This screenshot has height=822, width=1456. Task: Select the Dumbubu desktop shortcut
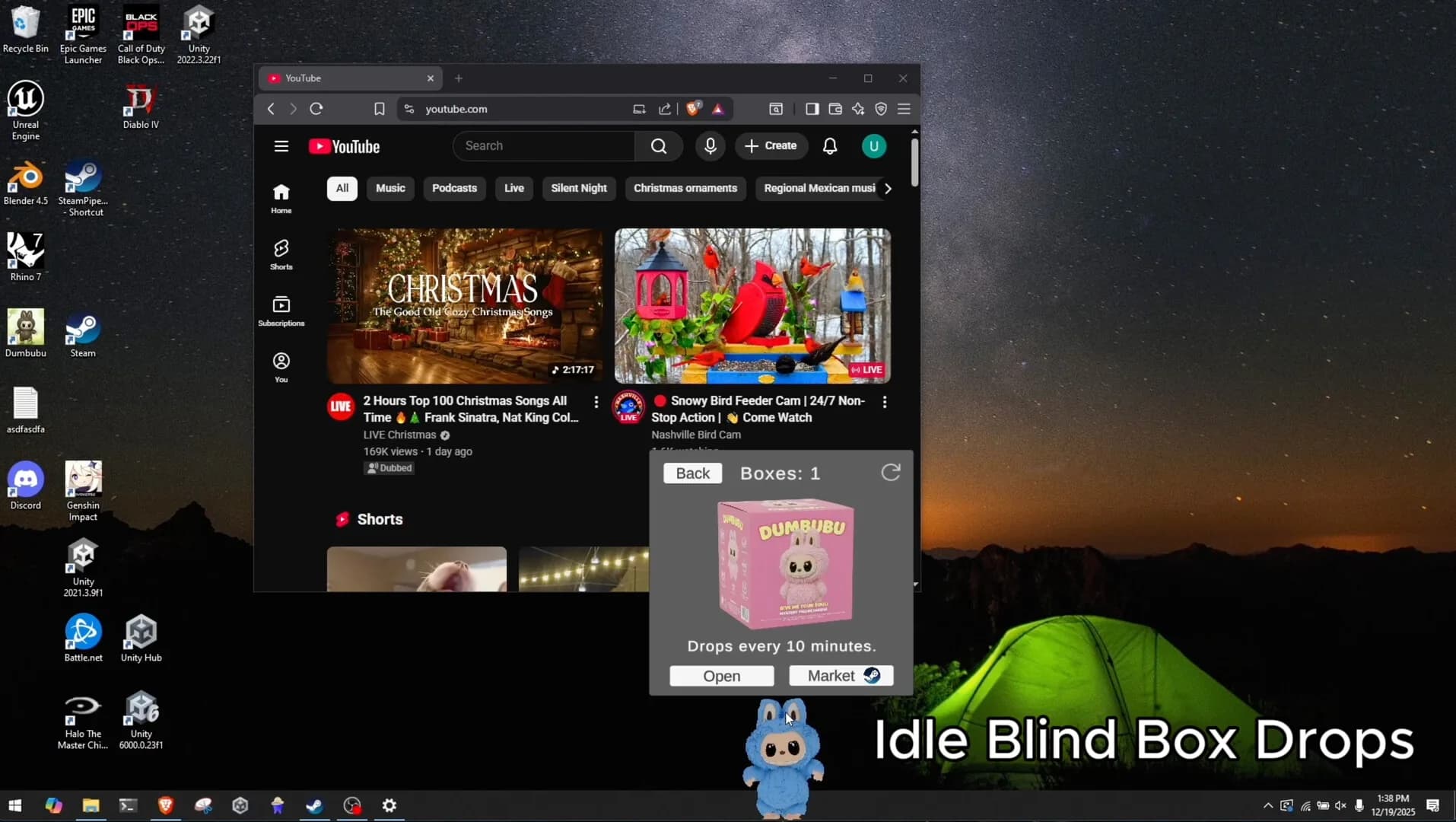(26, 333)
